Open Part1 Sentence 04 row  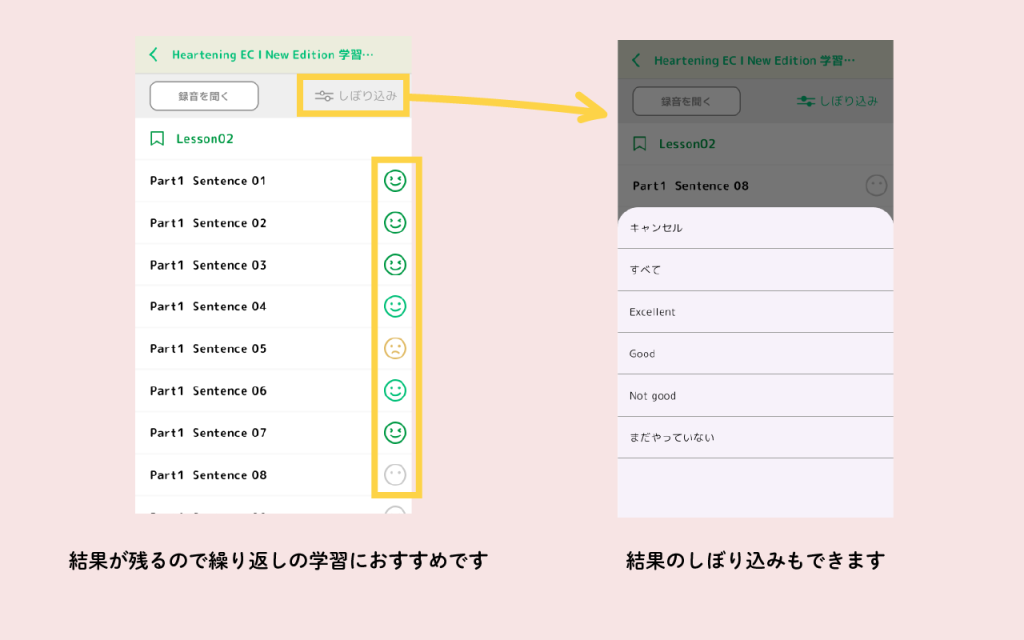pos(273,306)
